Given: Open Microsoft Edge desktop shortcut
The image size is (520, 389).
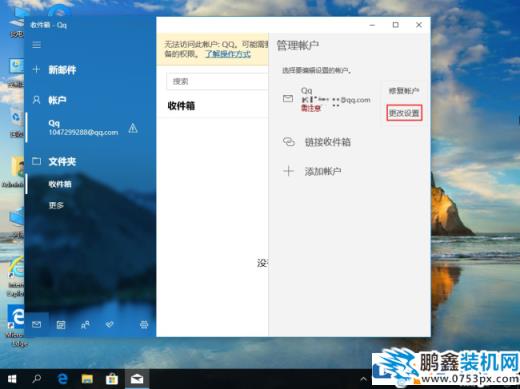Looking at the screenshot, I should tap(15, 326).
